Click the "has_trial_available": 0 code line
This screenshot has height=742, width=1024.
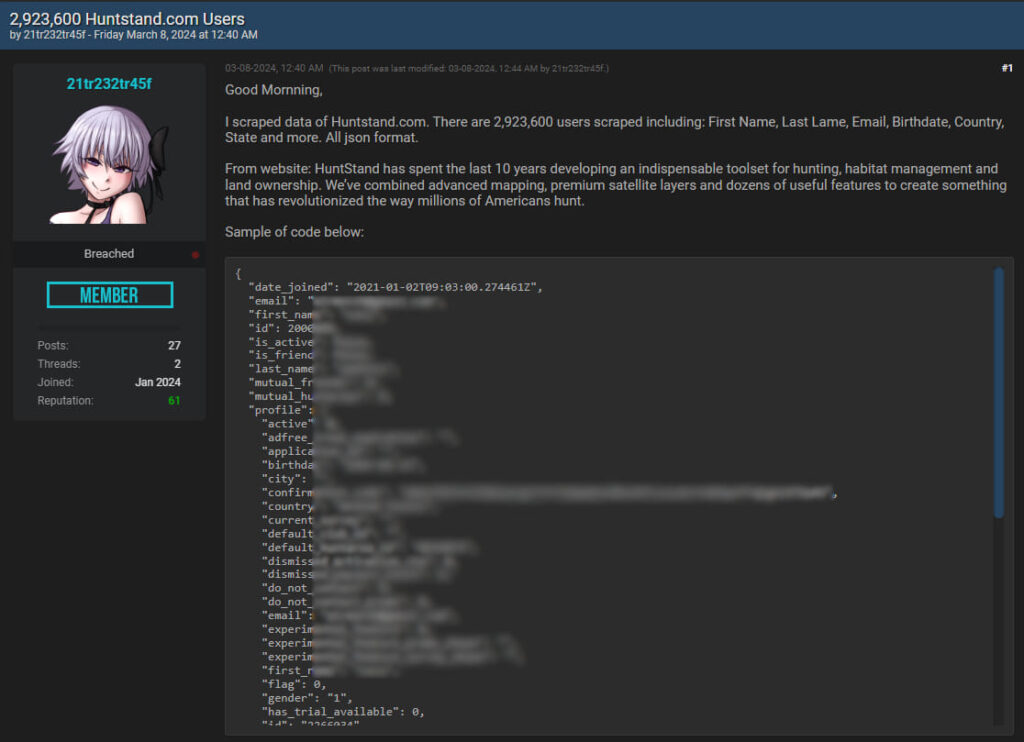pos(343,712)
